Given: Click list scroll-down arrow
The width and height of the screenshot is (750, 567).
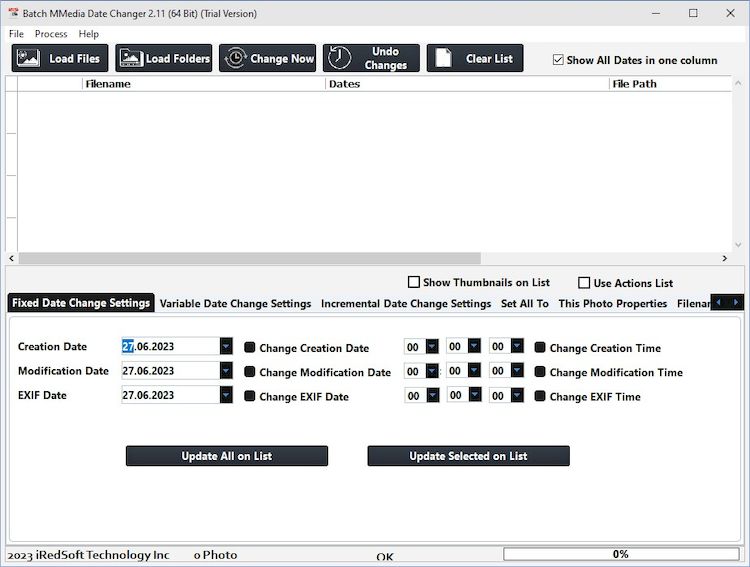Looking at the screenshot, I should pos(738,245).
